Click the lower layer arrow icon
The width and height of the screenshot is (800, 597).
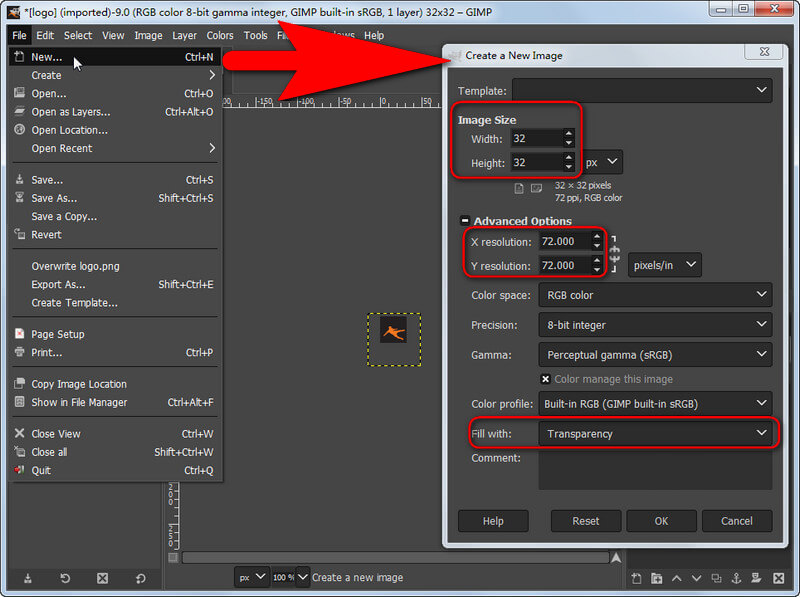click(696, 578)
